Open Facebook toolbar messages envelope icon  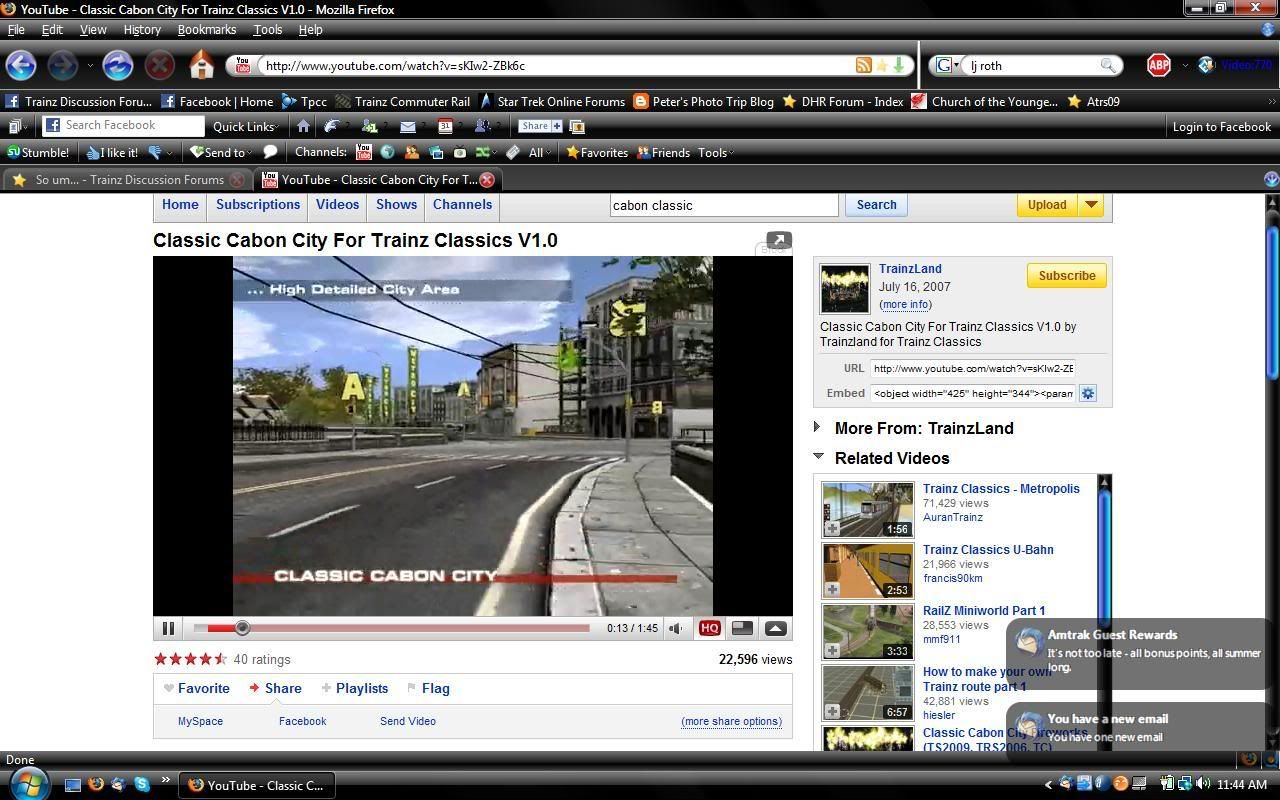coord(407,126)
